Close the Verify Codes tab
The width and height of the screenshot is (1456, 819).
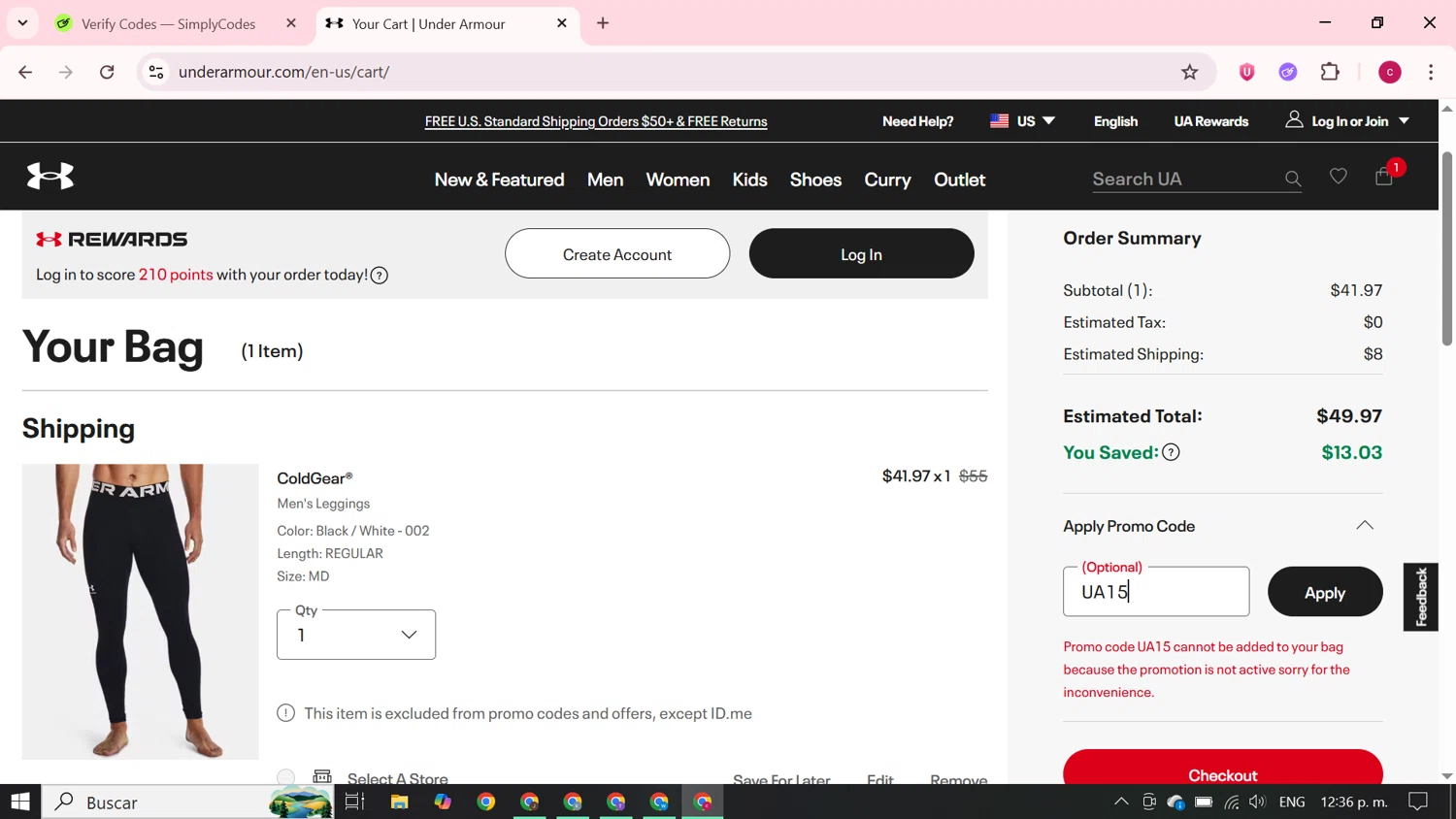(291, 23)
